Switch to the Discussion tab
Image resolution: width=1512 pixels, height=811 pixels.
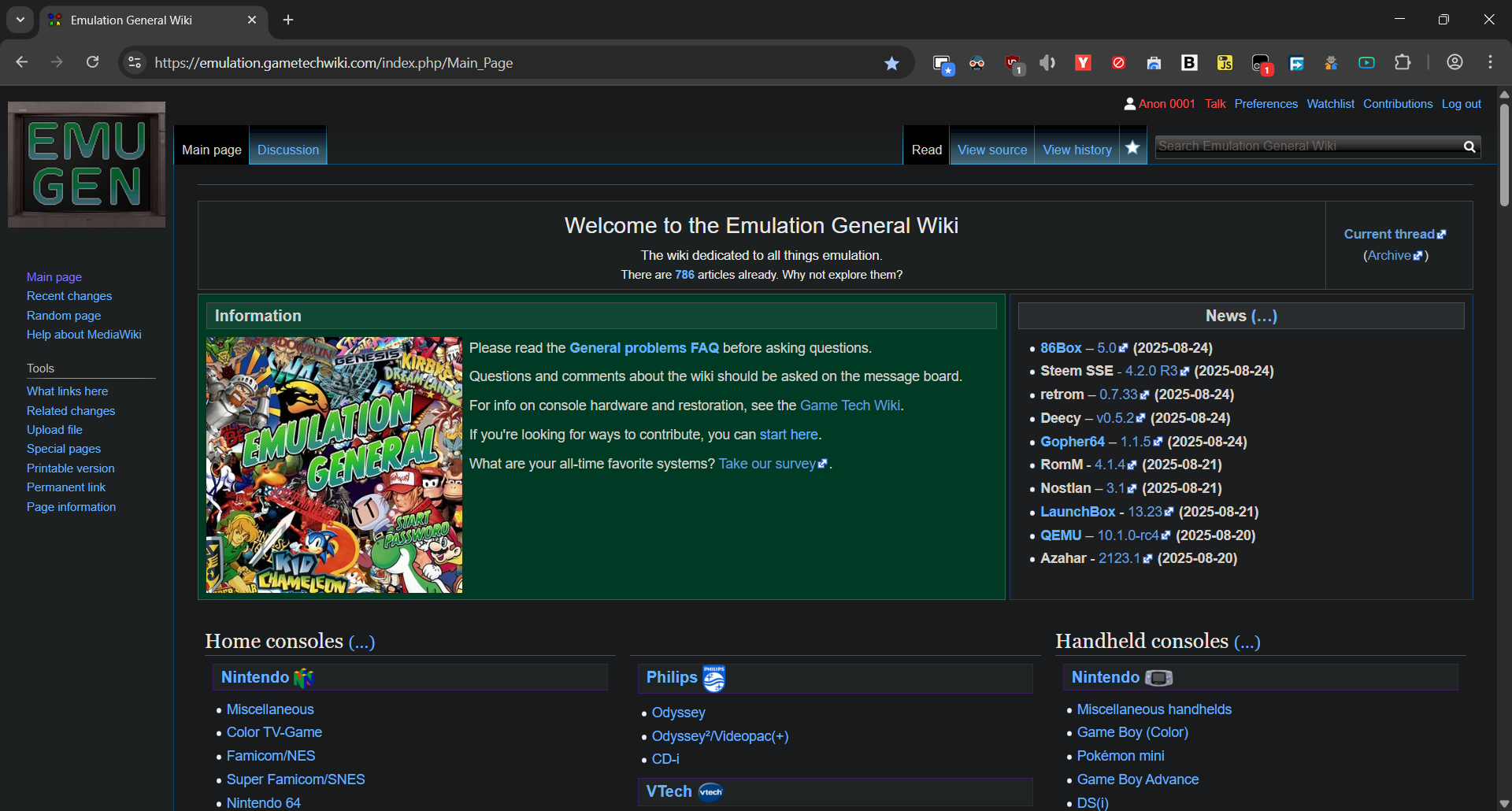[288, 149]
